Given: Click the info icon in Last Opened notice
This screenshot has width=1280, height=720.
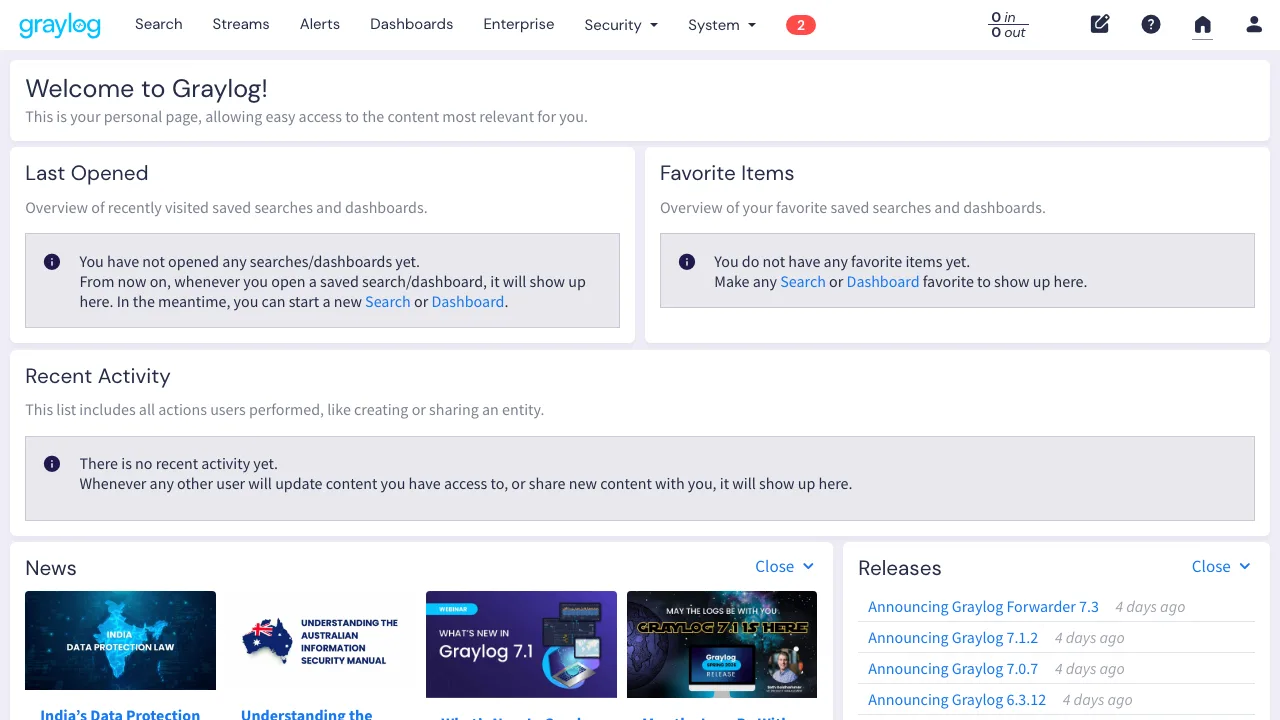Looking at the screenshot, I should tap(52, 262).
